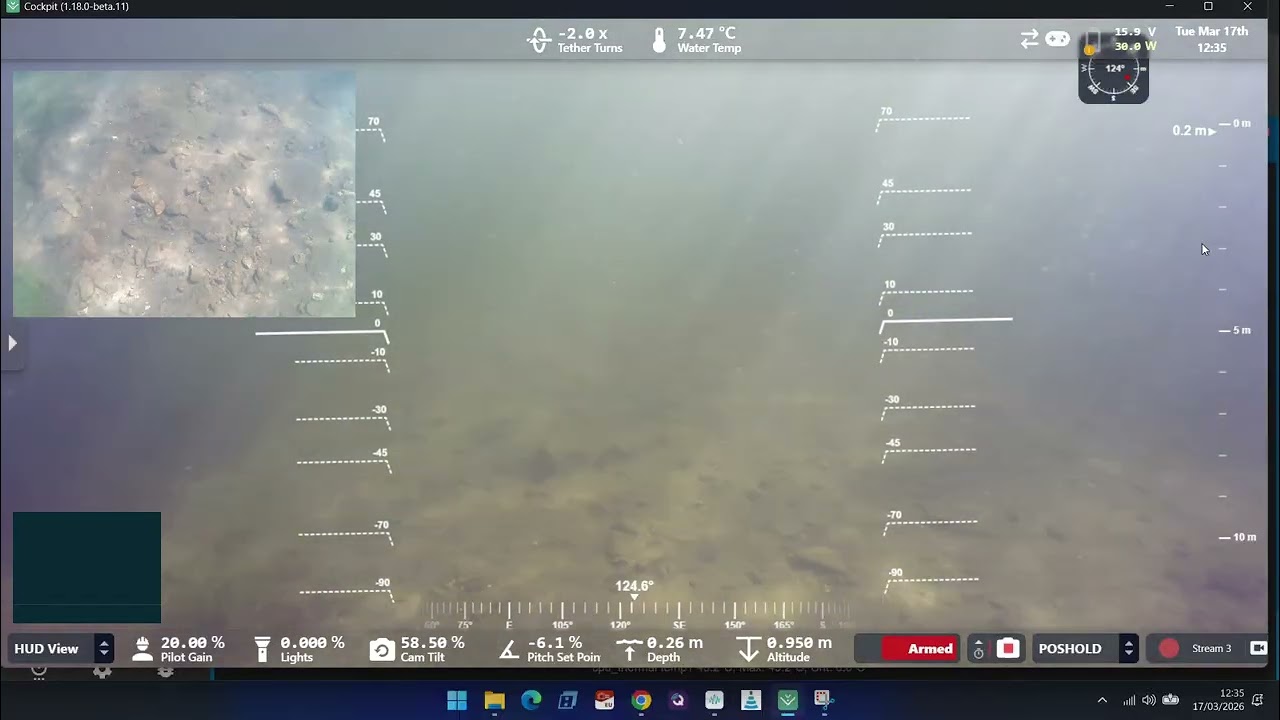1280x720 pixels.
Task: Click the battery indicator icon
Action: (x=1092, y=41)
